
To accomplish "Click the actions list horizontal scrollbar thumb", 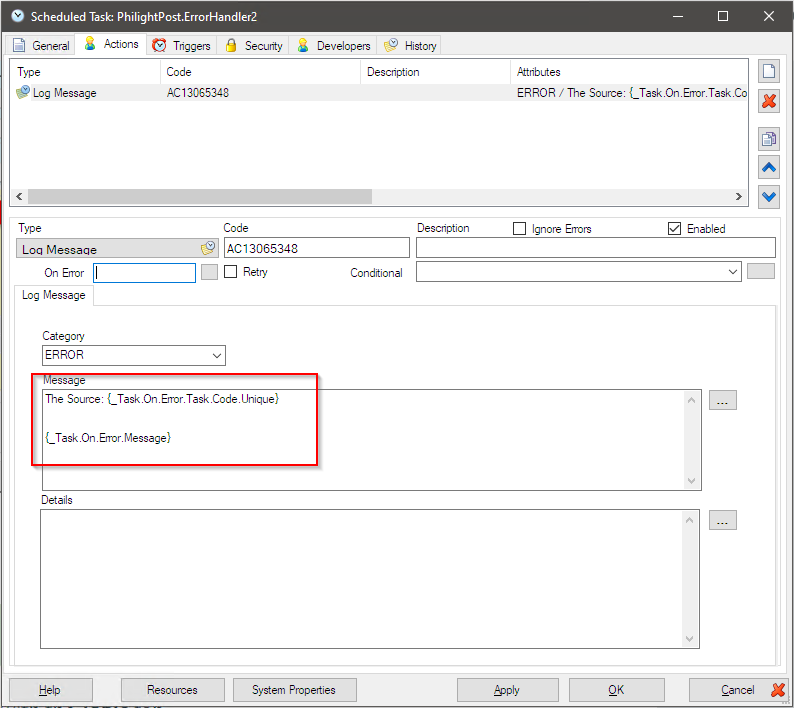I will (x=200, y=196).
